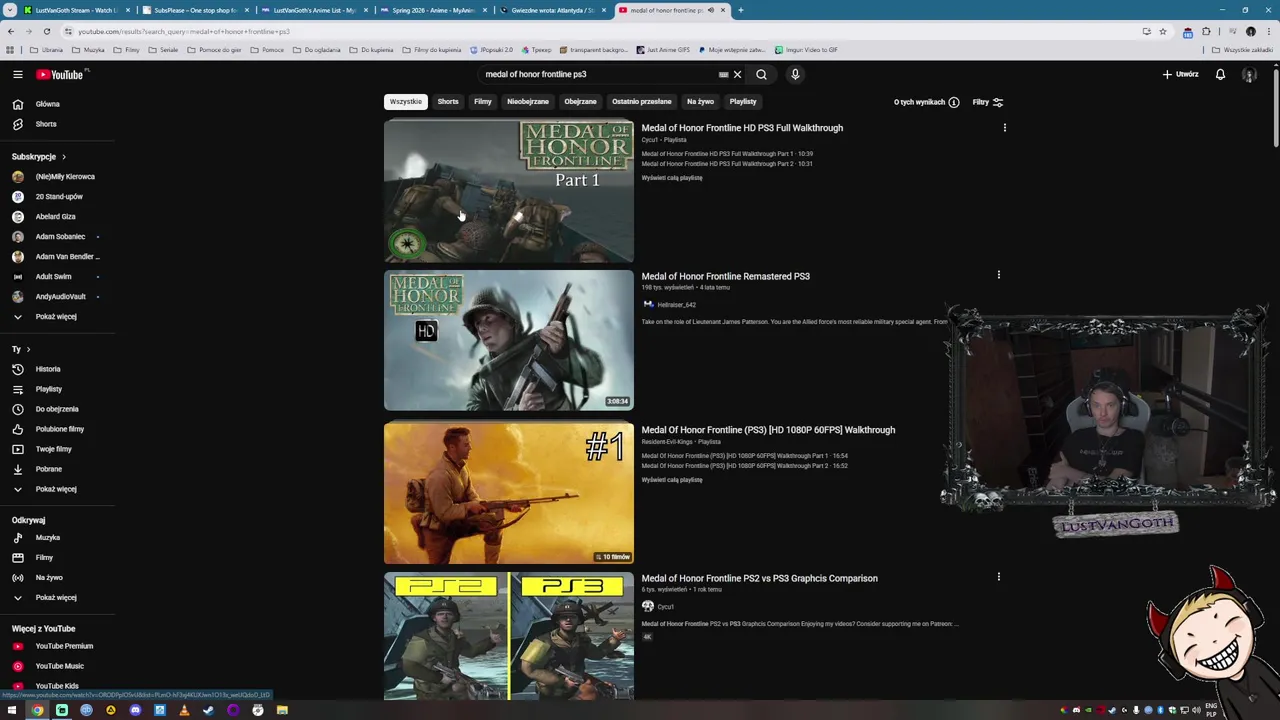Bookmark this page with the star icon
1280x720 pixels.
tap(1162, 31)
